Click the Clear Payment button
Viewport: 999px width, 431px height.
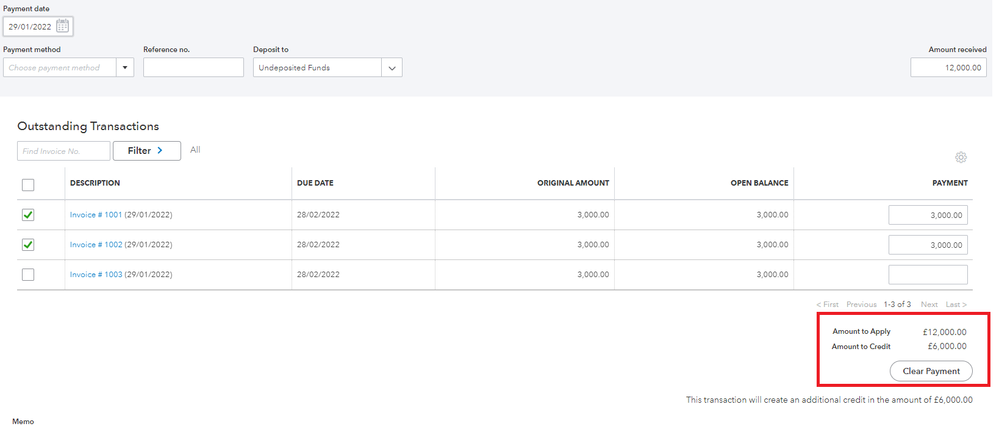click(x=930, y=371)
